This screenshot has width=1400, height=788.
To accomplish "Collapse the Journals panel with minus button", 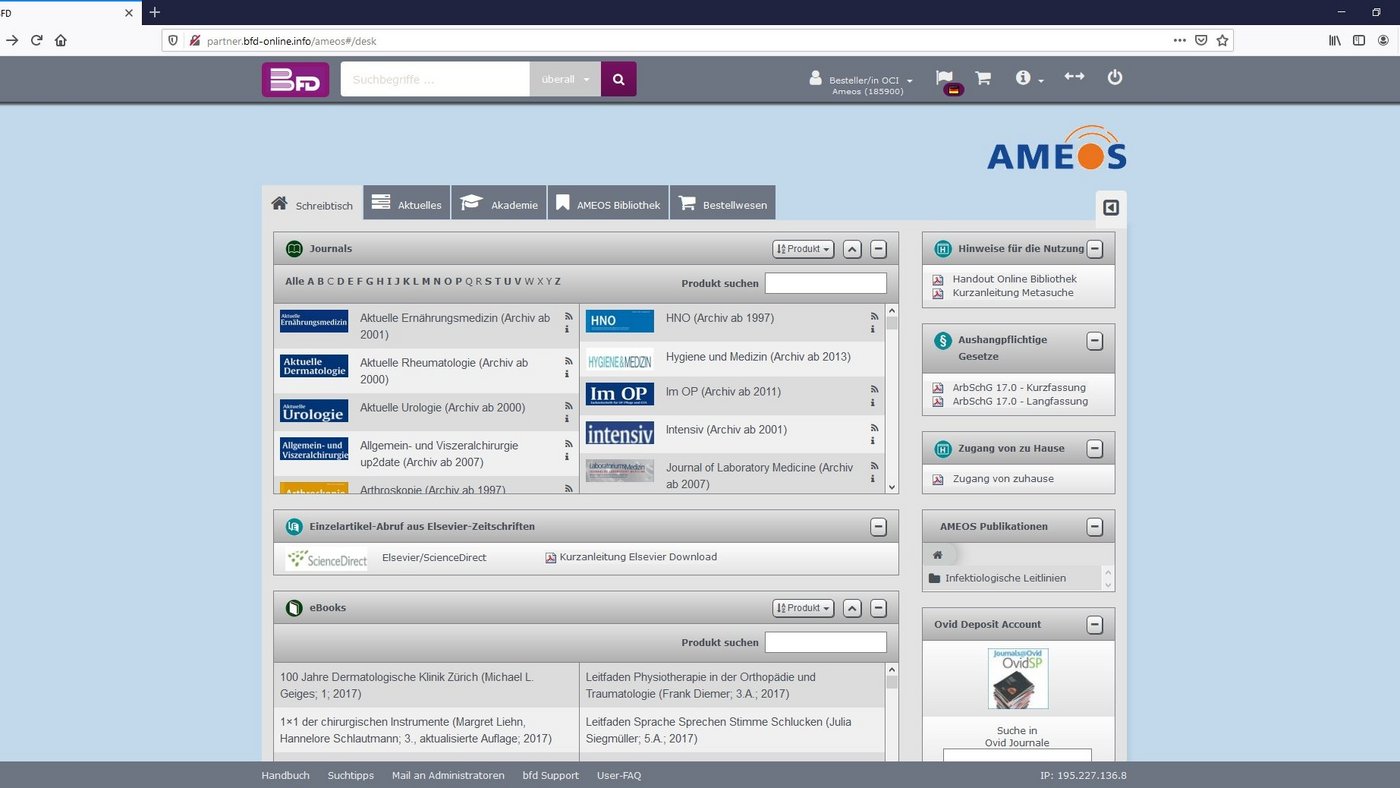I will 878,249.
